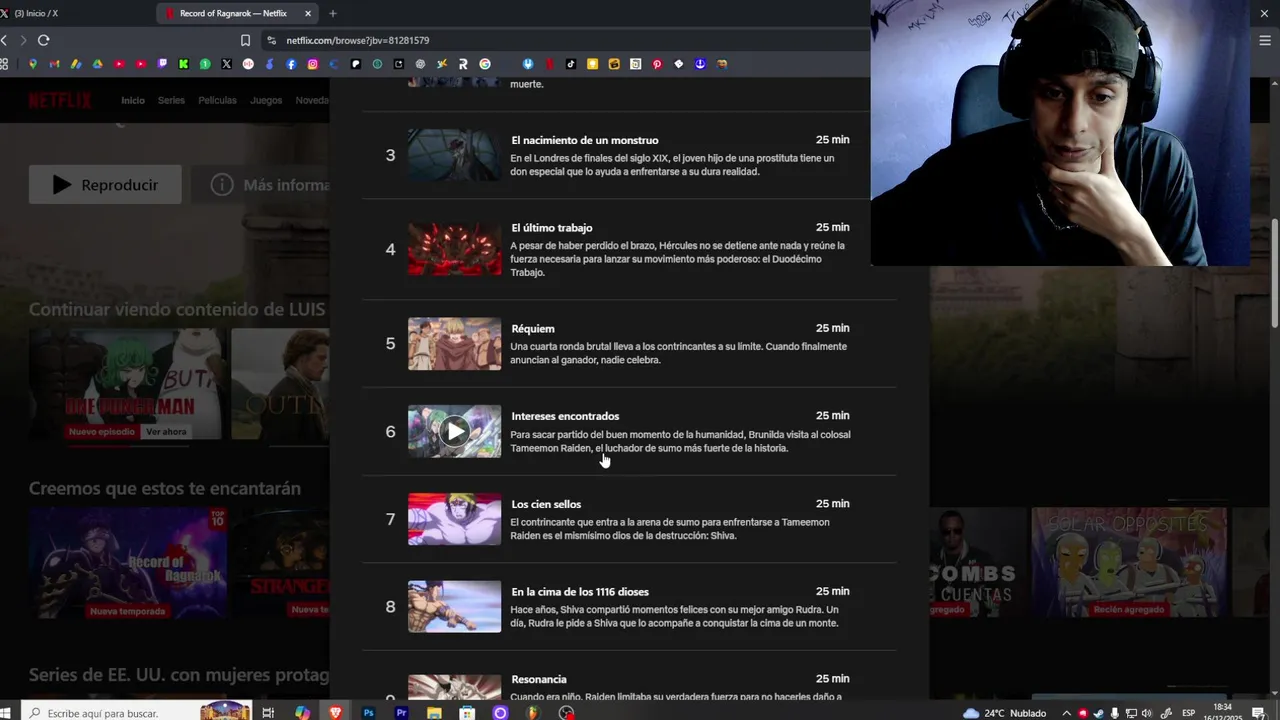Open Google Drive bookmark
This screenshot has height=720, width=1280.
click(x=97, y=64)
